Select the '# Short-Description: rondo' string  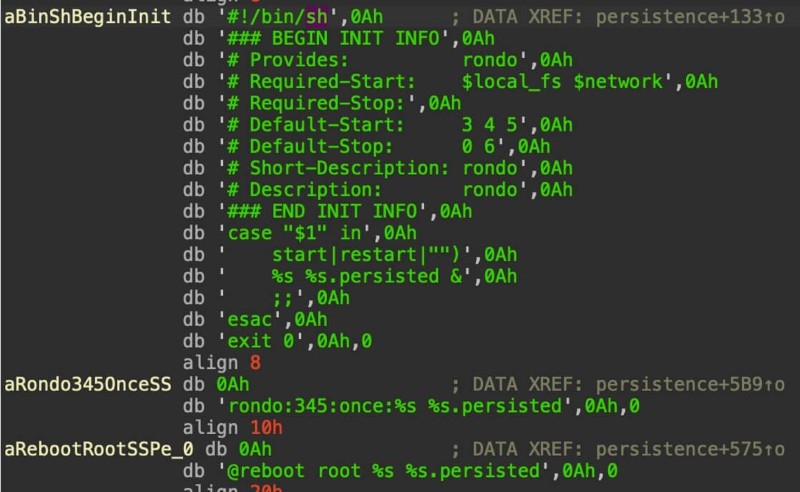pos(390,168)
